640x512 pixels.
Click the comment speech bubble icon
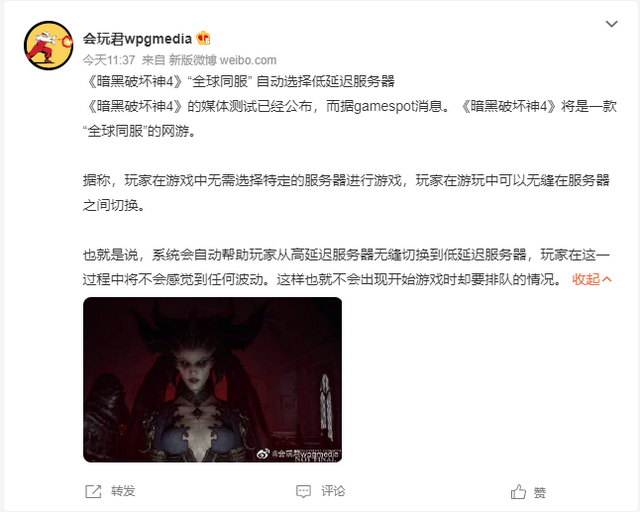coord(303,491)
